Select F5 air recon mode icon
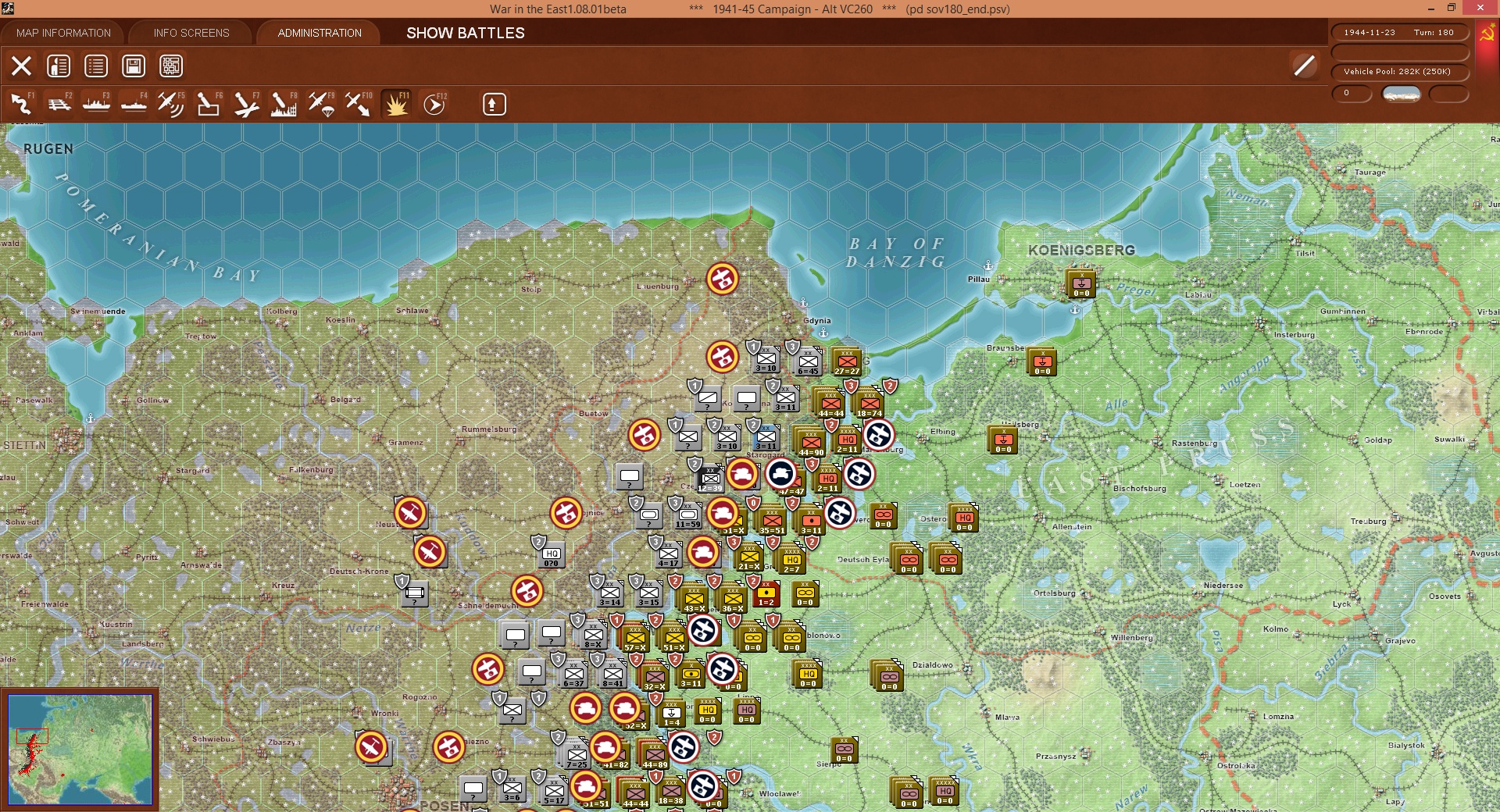This screenshot has width=1500, height=812. 171,105
